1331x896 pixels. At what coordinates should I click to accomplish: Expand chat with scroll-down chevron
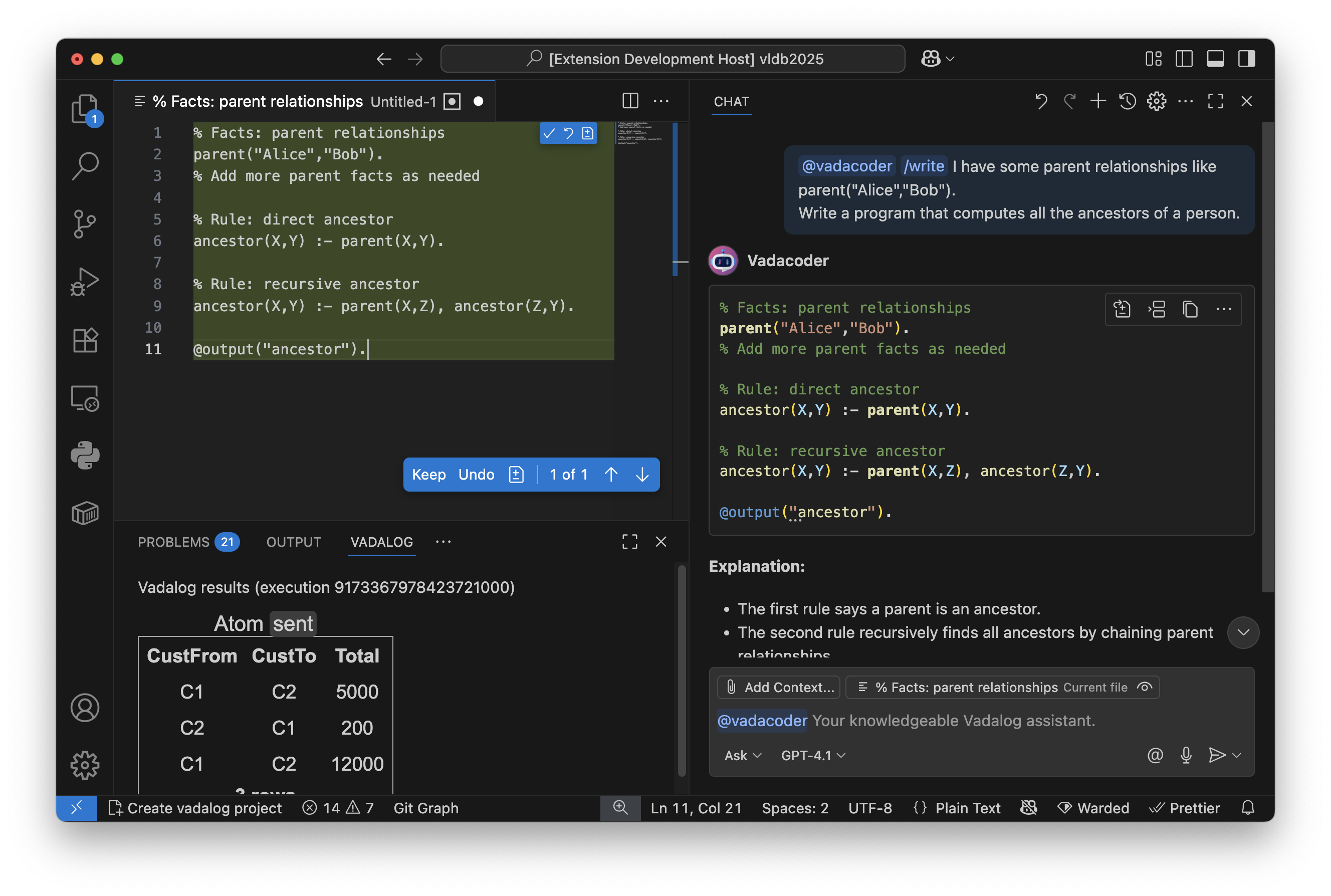[x=1244, y=632]
